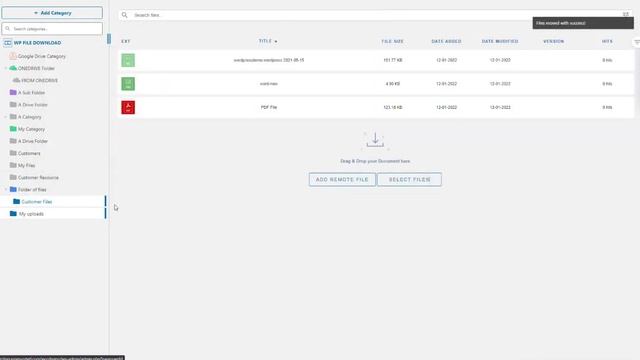
Task: Sort by the DATE MODIFIED column header
Action: coord(500,42)
